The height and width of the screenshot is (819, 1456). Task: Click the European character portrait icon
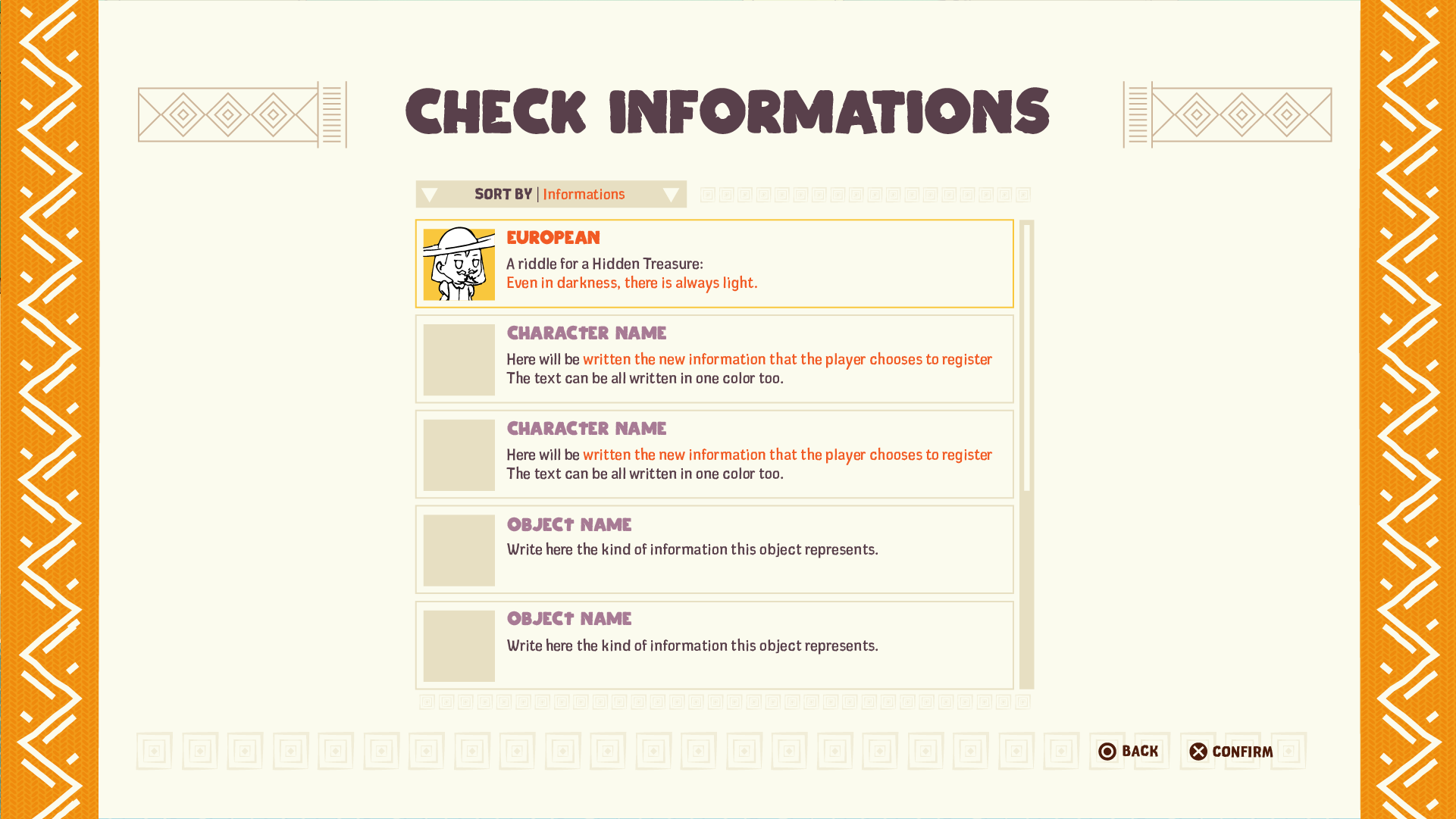[x=459, y=263]
